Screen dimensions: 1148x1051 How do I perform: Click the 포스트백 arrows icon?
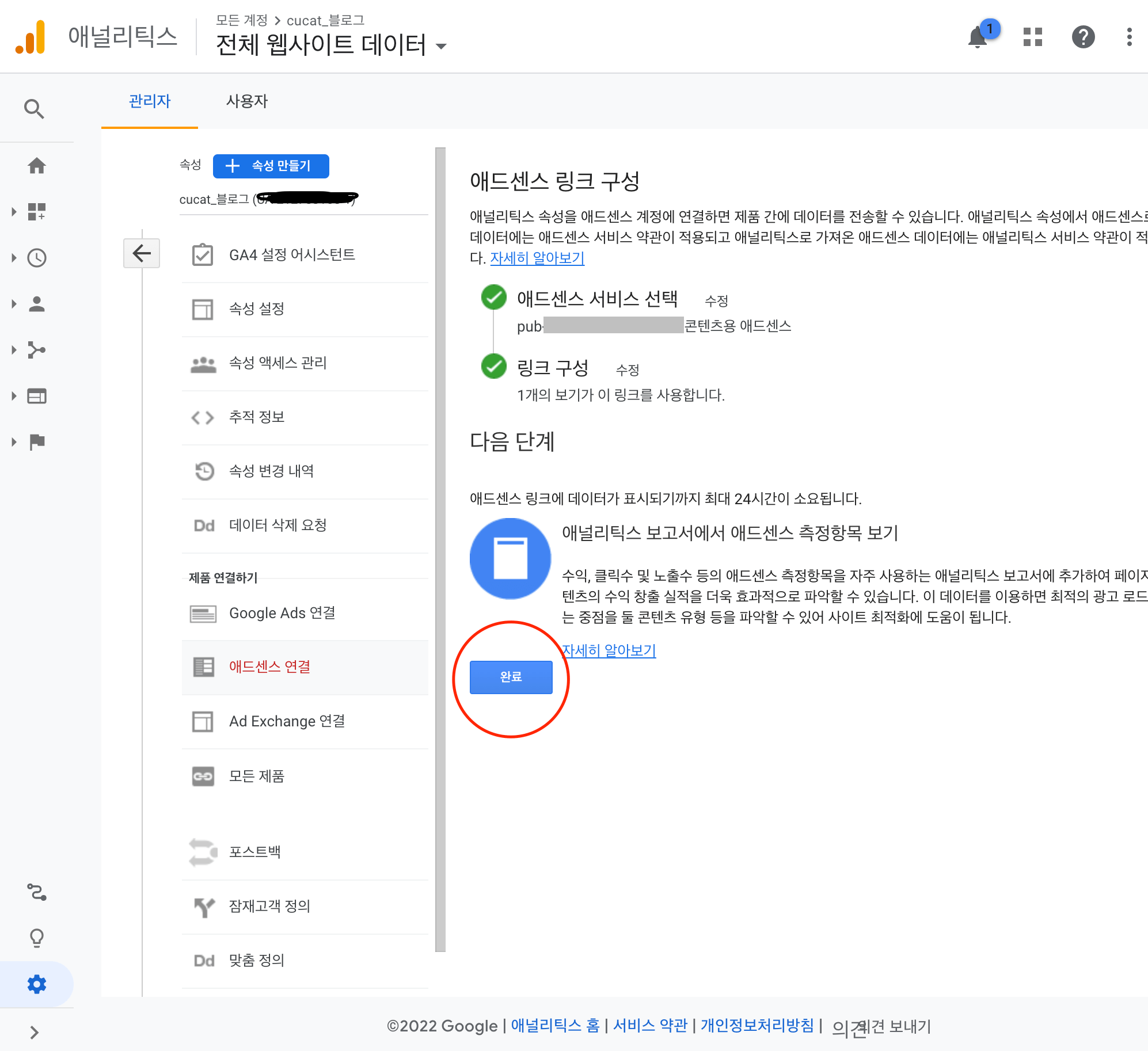tap(203, 852)
